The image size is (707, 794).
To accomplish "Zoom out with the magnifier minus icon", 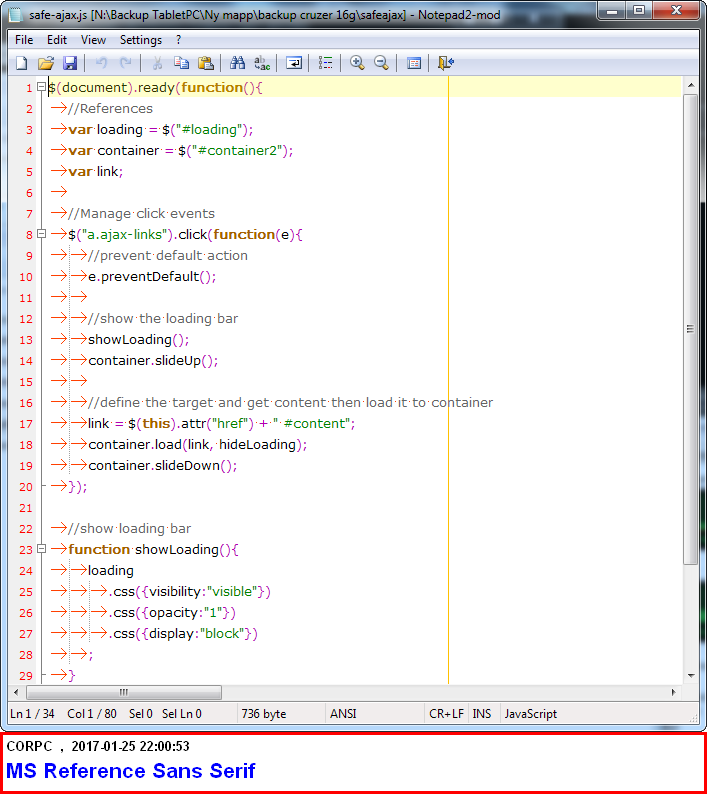I will (x=381, y=63).
